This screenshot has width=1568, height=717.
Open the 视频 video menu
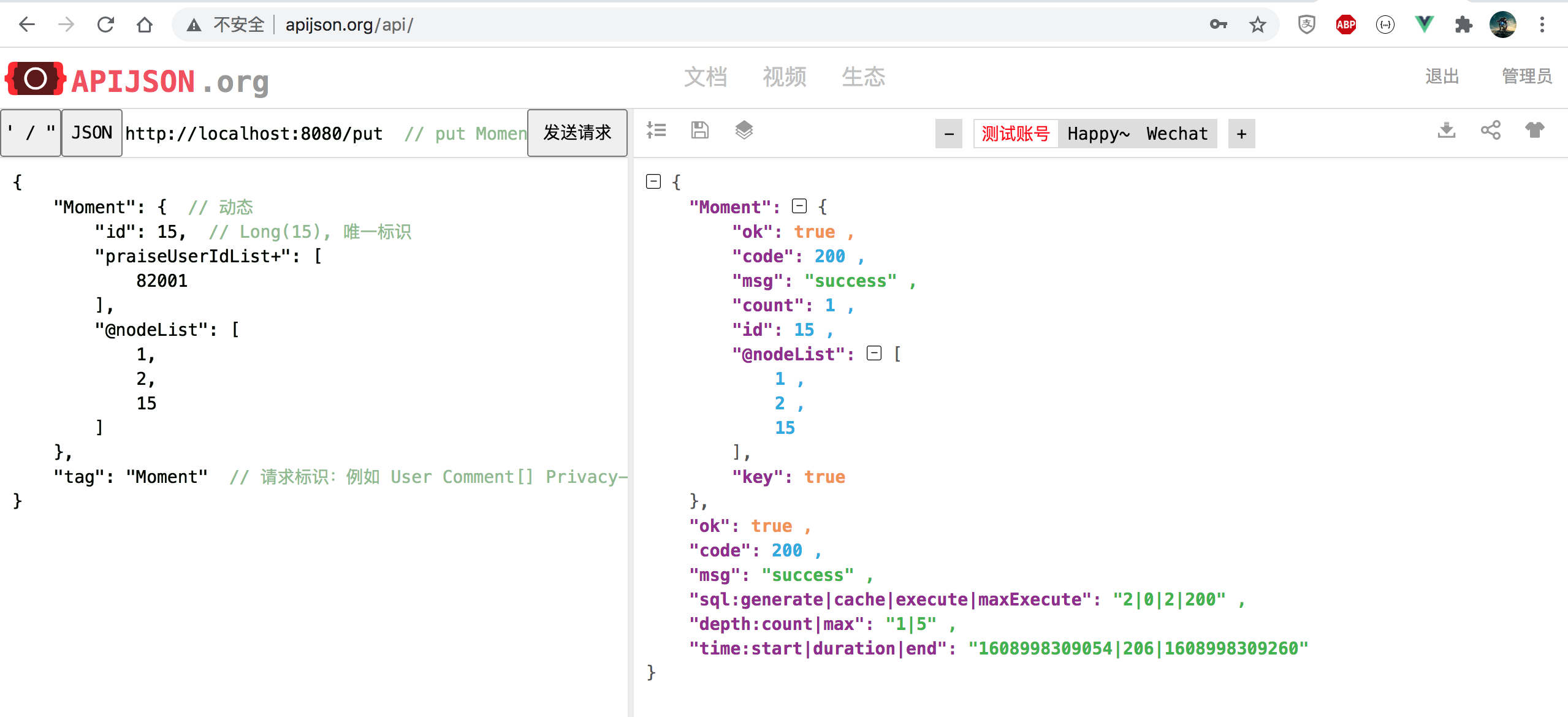point(785,77)
